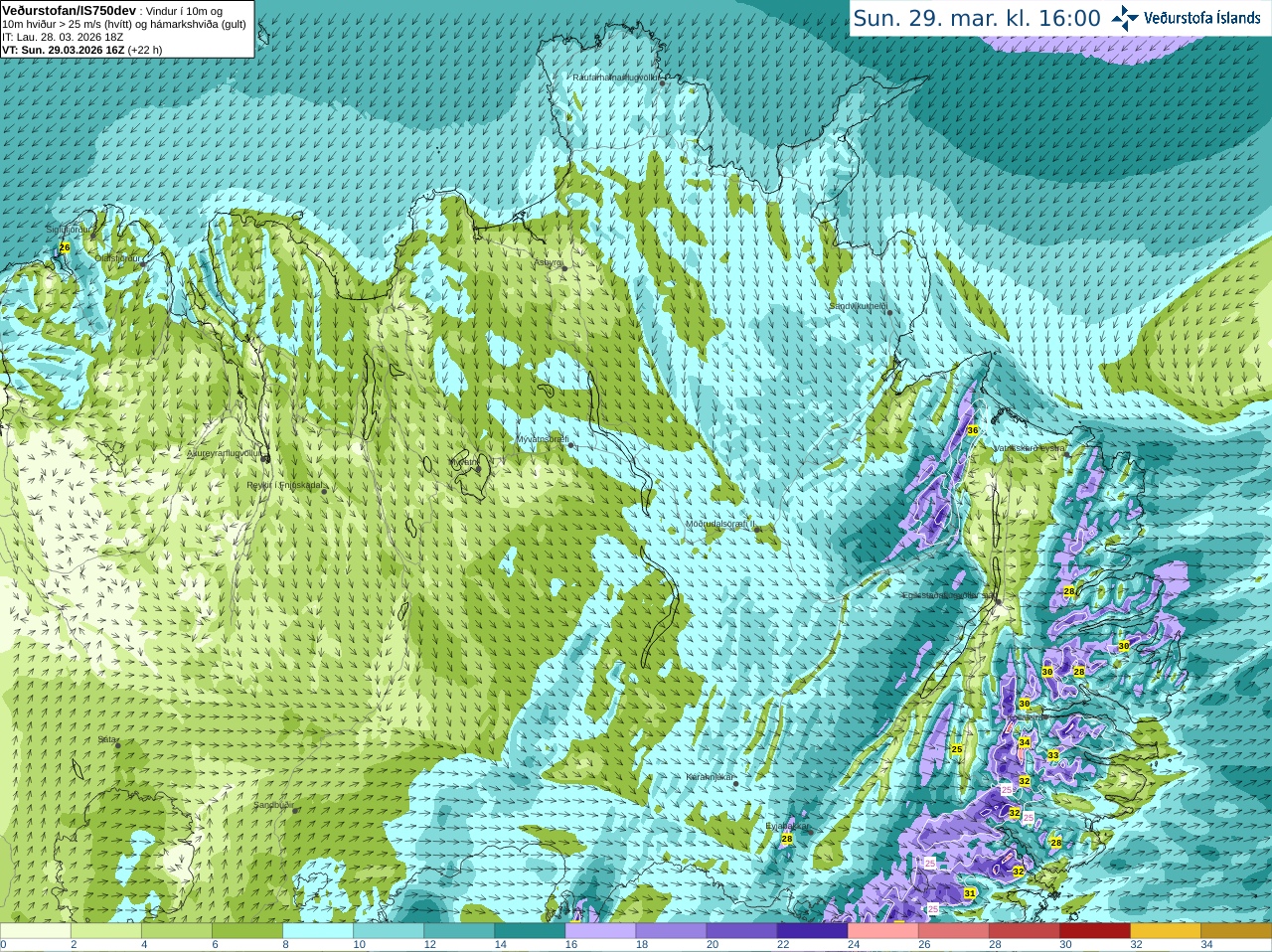Click the cyan 8-10 legend swatch
The width and height of the screenshot is (1272, 952).
coord(318,931)
